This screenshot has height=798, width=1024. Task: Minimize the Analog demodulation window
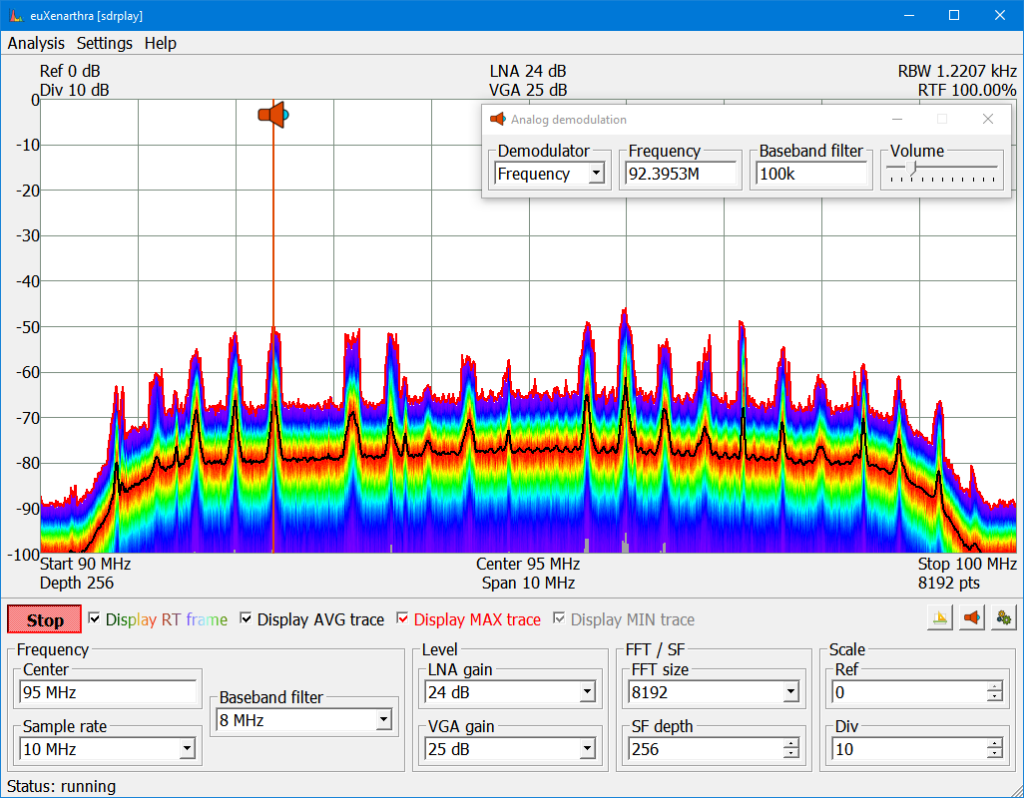897,119
